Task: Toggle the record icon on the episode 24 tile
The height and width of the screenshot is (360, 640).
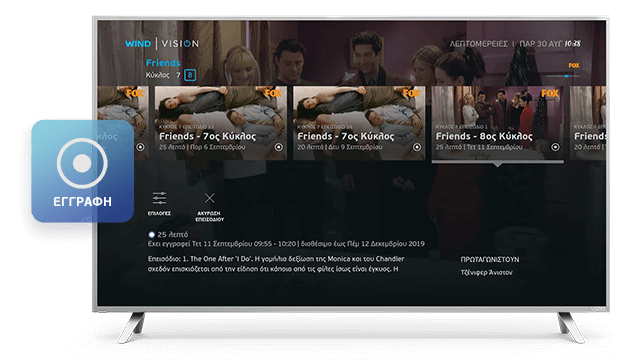Action: tap(417, 147)
